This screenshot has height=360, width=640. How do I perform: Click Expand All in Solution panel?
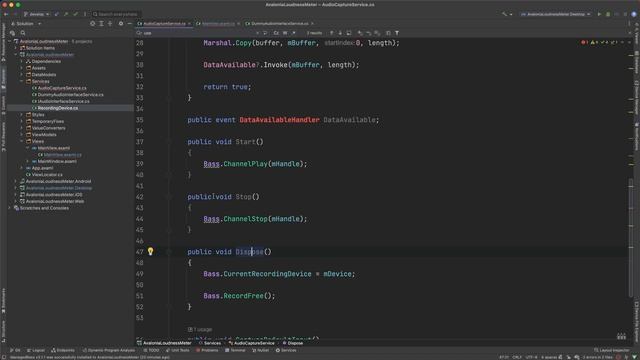101,24
